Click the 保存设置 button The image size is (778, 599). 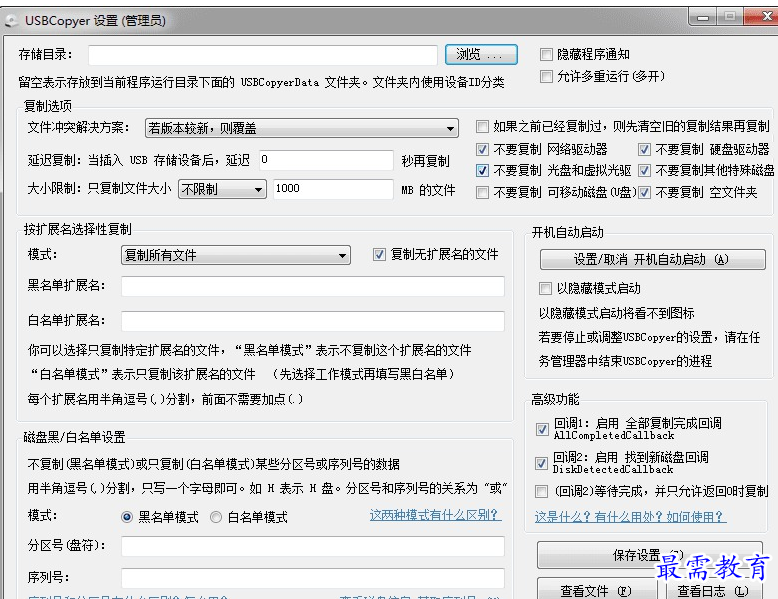point(649,555)
